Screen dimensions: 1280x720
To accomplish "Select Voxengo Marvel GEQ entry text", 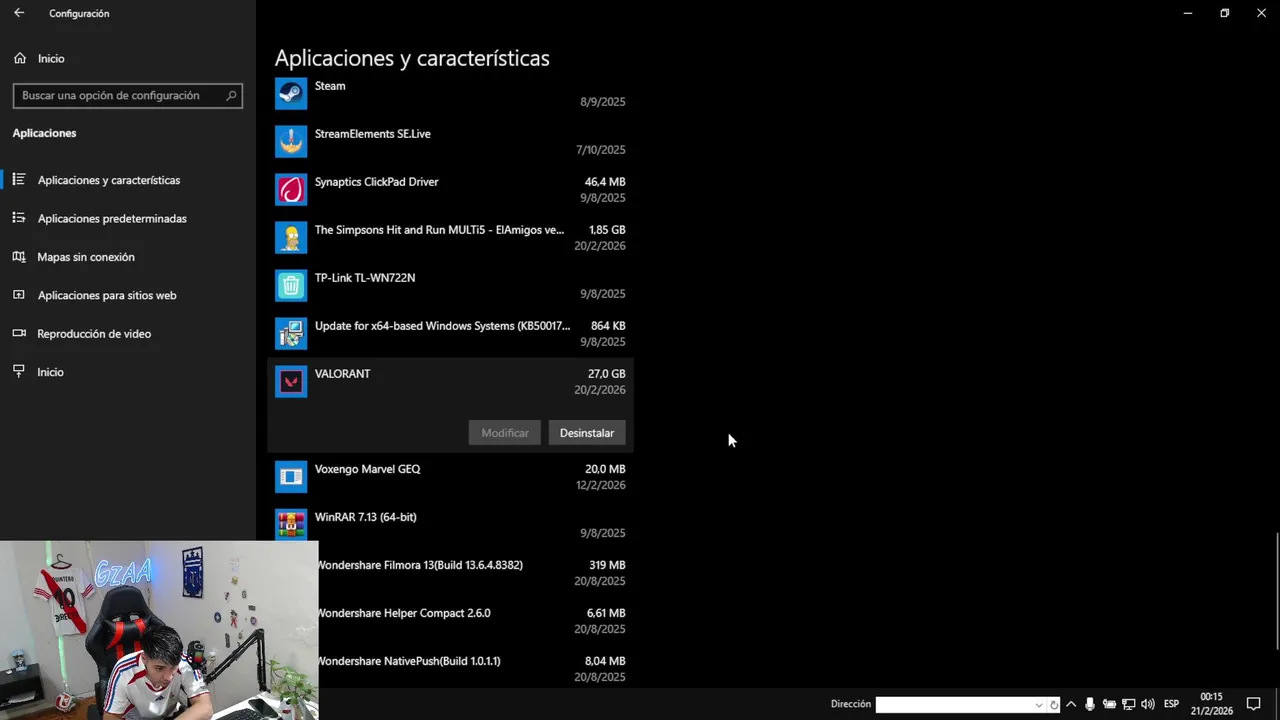I will point(367,469).
